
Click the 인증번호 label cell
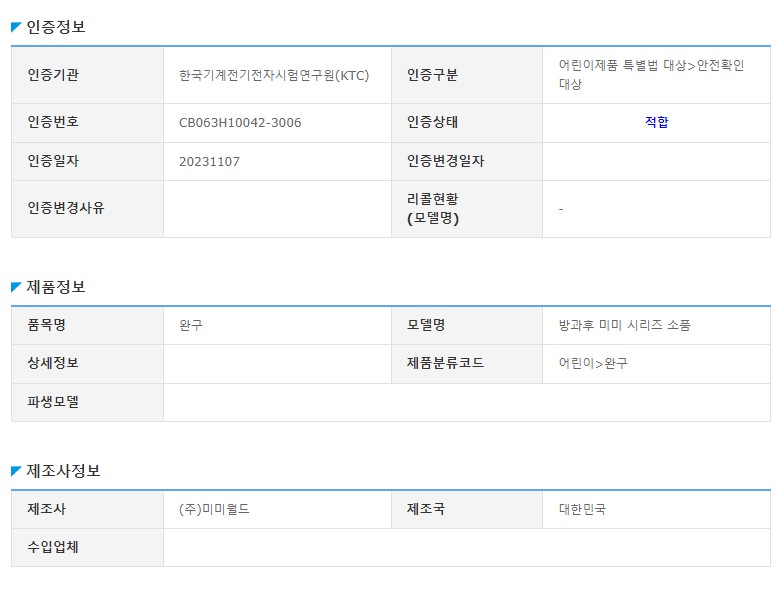(x=87, y=123)
